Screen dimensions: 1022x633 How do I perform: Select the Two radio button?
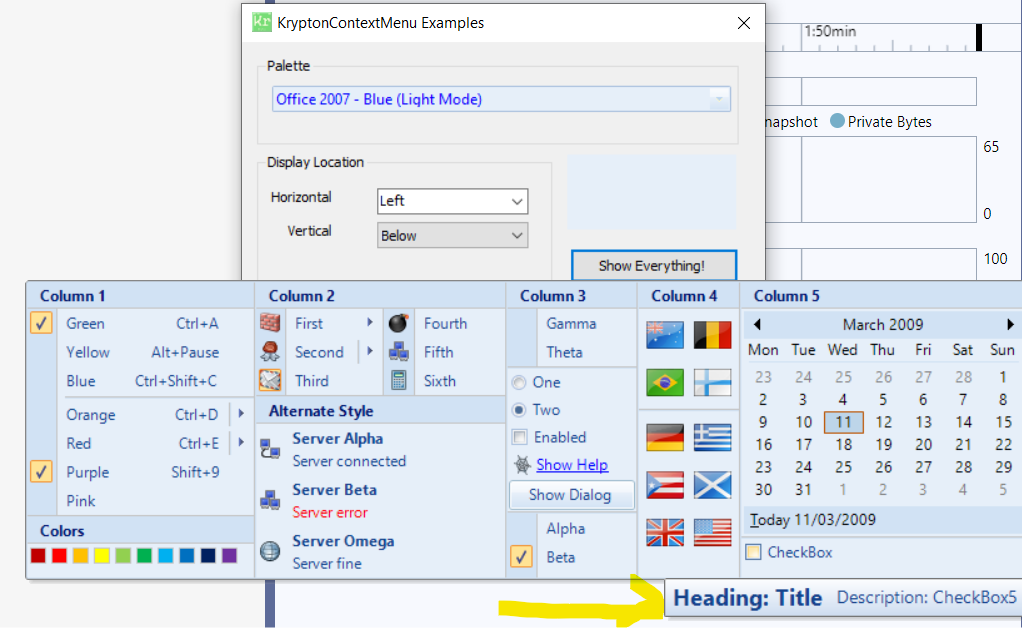[519, 409]
